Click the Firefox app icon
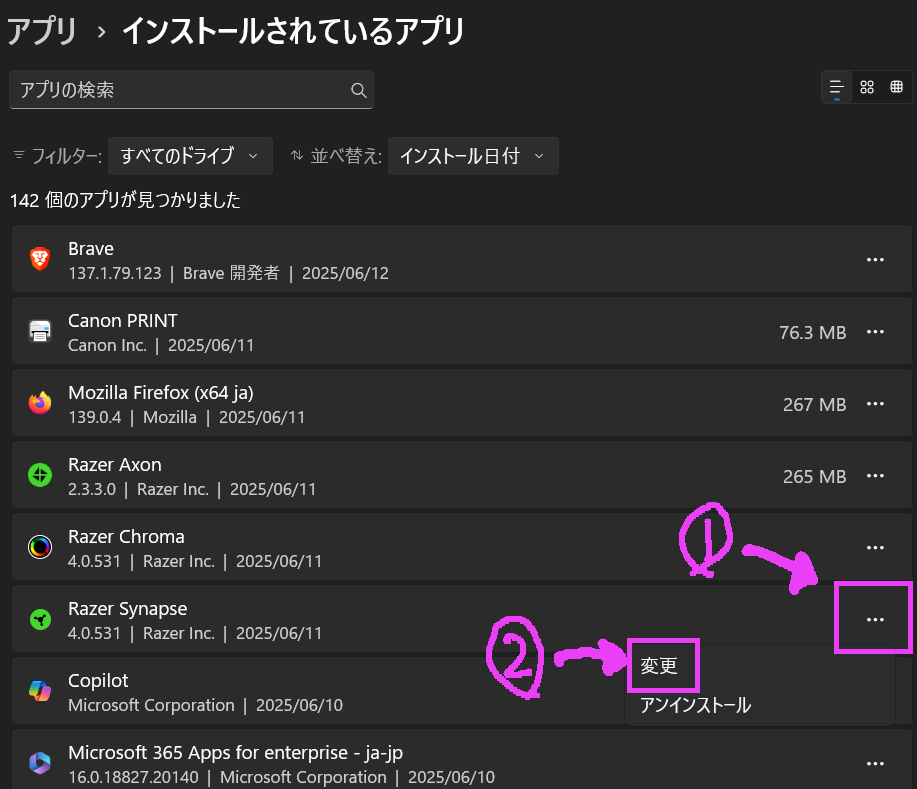This screenshot has height=789, width=917. (x=40, y=403)
